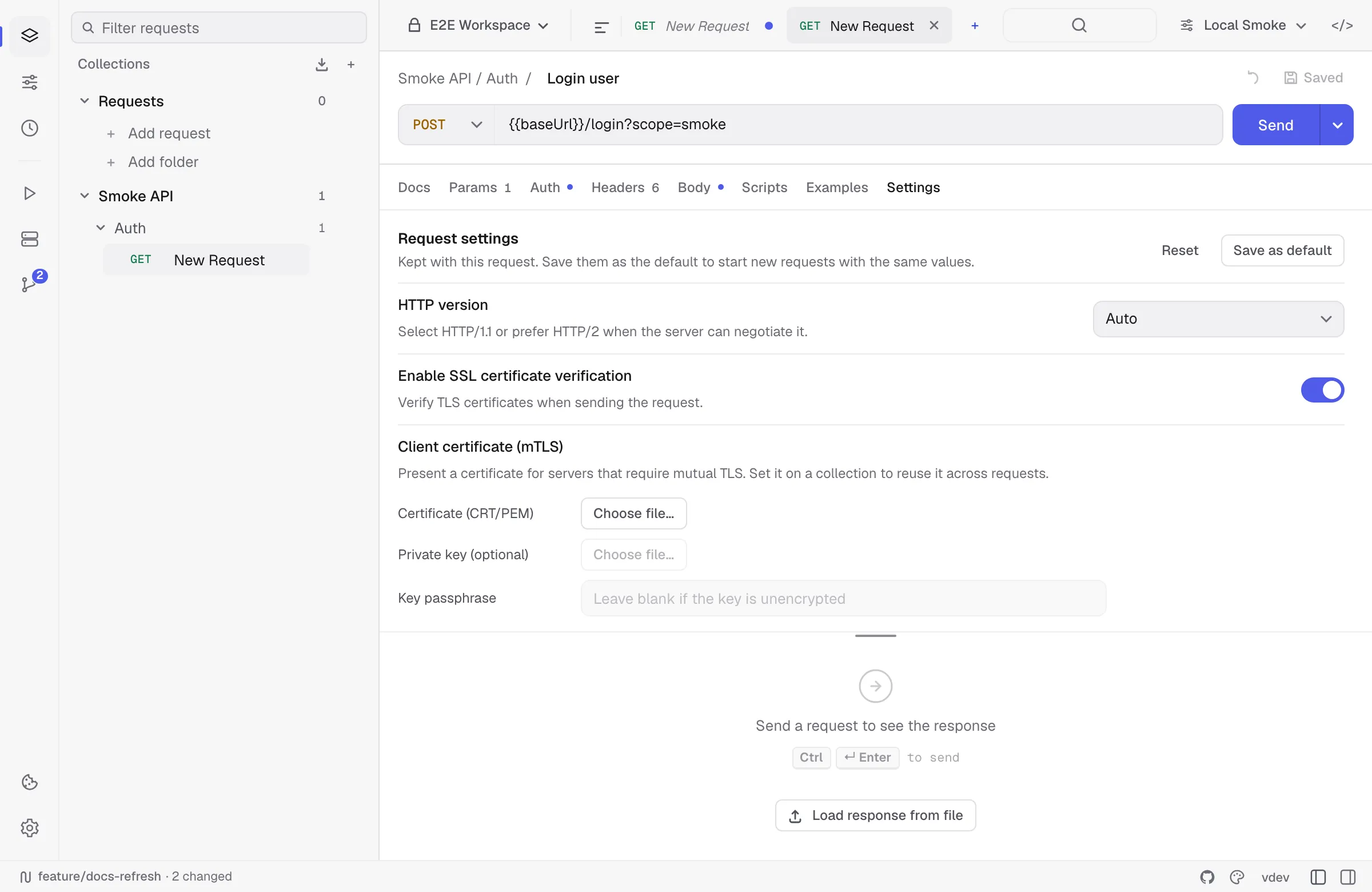1372x892 pixels.
Task: Toggle Enable SSL certificate verification switch
Action: [x=1322, y=391]
